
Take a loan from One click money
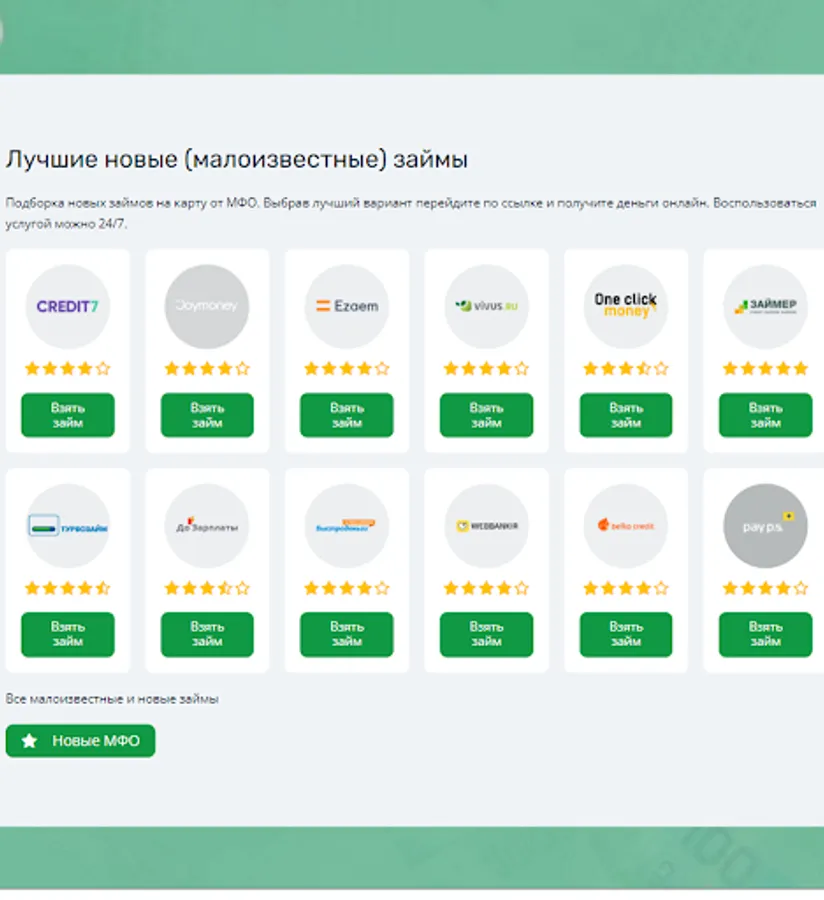[626, 415]
